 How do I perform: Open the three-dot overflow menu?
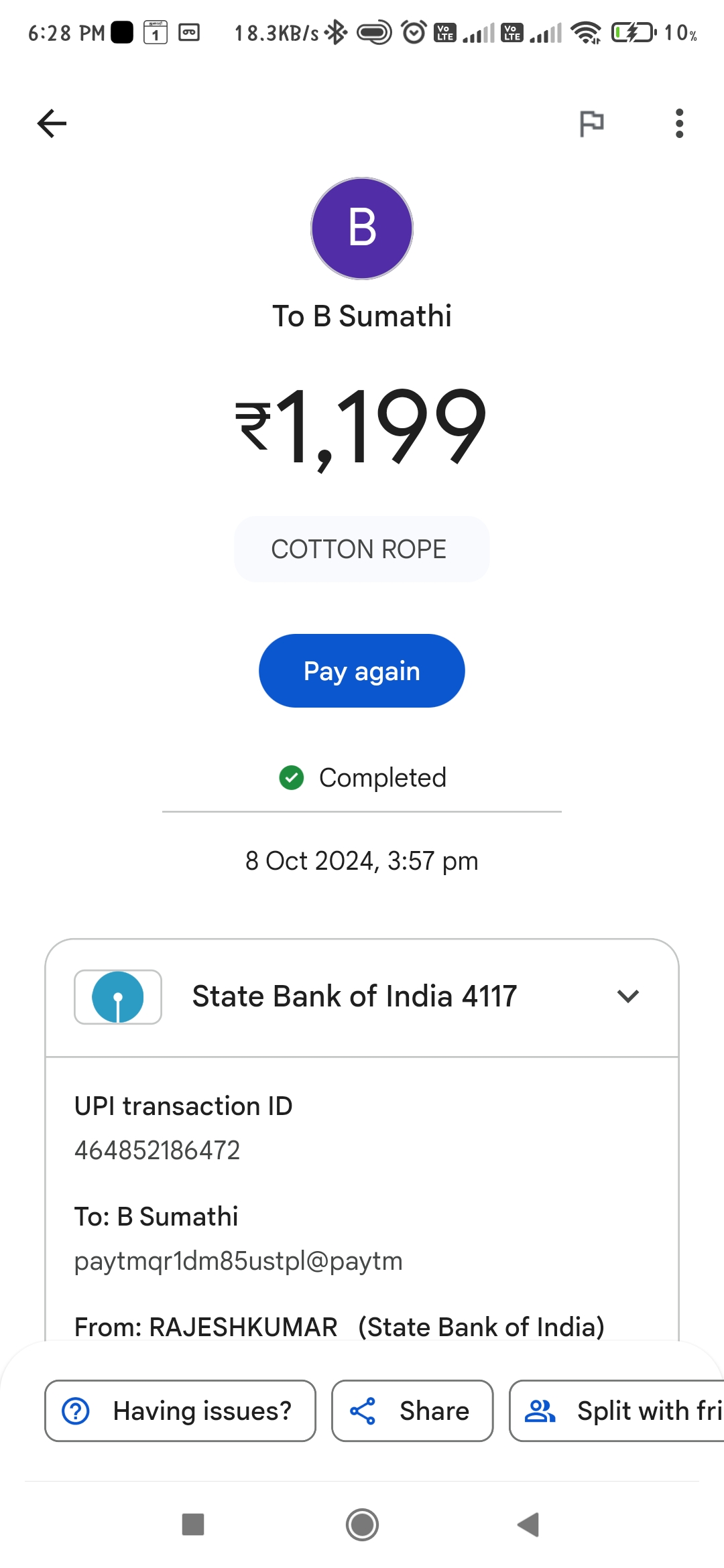(679, 123)
